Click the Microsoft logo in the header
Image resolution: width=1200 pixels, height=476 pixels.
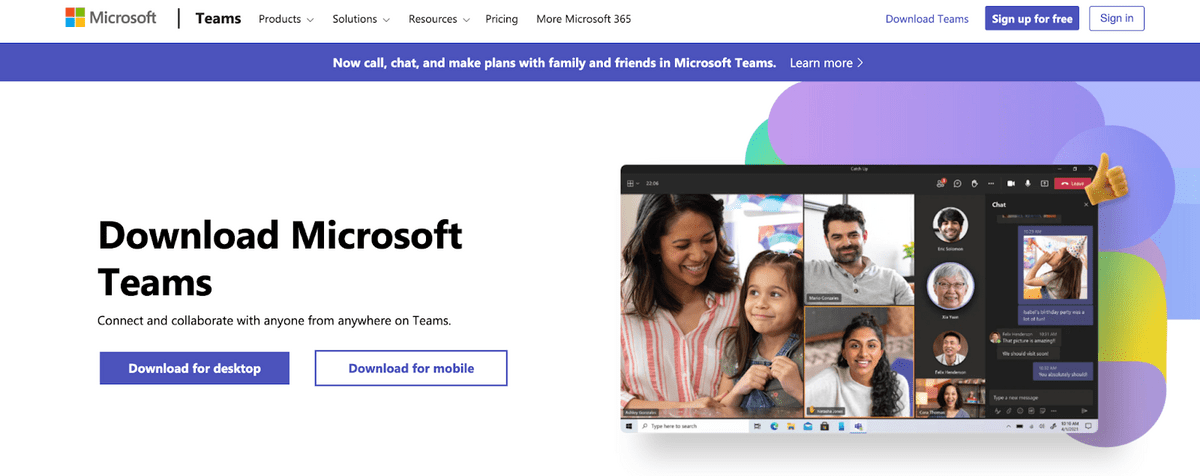(111, 18)
